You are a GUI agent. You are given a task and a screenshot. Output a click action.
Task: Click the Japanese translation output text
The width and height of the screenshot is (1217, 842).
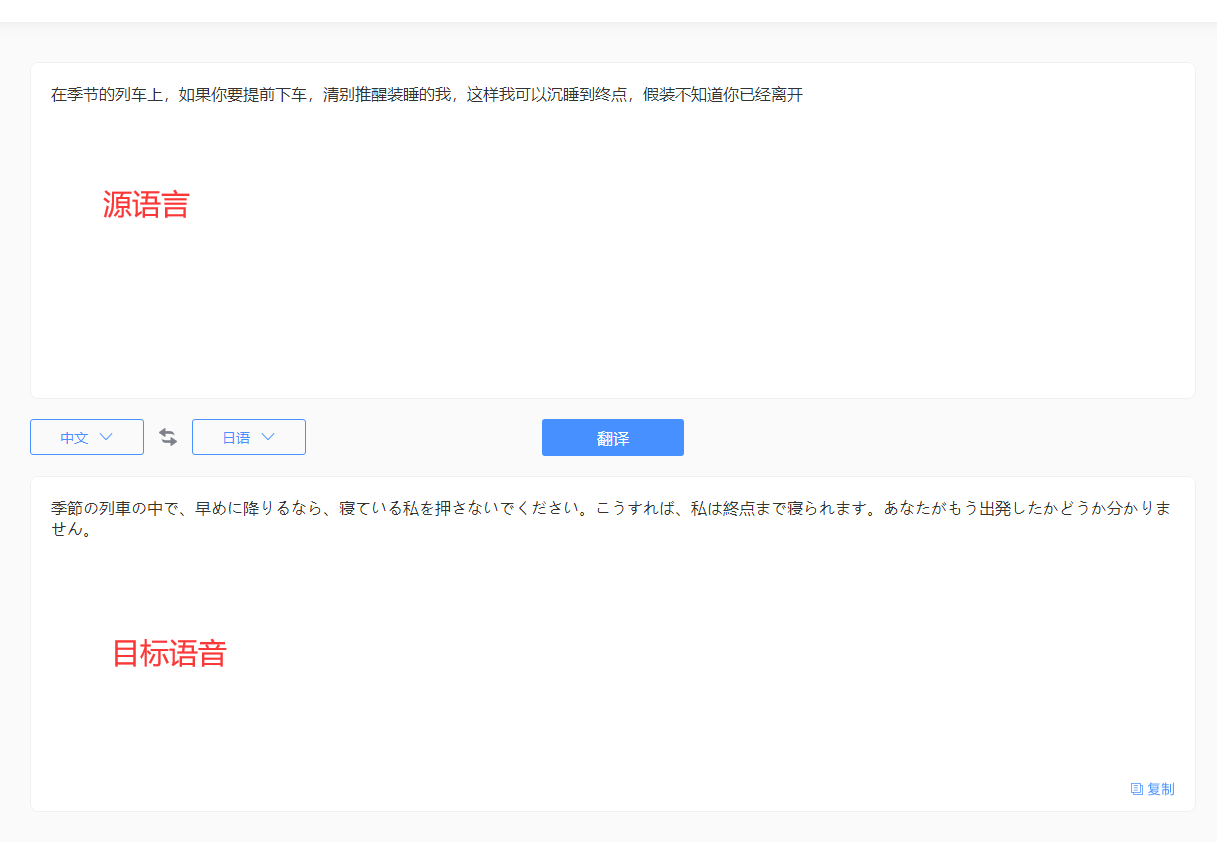click(611, 519)
